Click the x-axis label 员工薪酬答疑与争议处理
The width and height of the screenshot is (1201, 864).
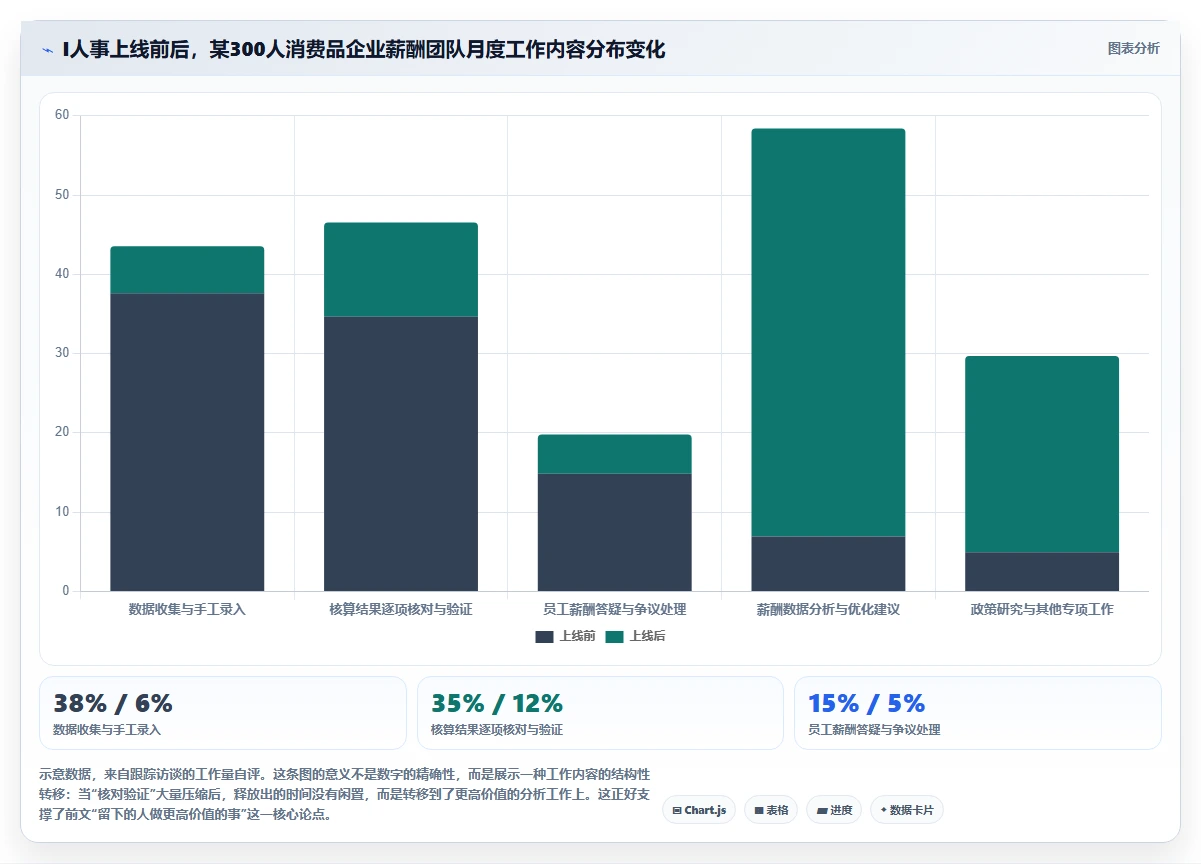pyautogui.click(x=614, y=609)
